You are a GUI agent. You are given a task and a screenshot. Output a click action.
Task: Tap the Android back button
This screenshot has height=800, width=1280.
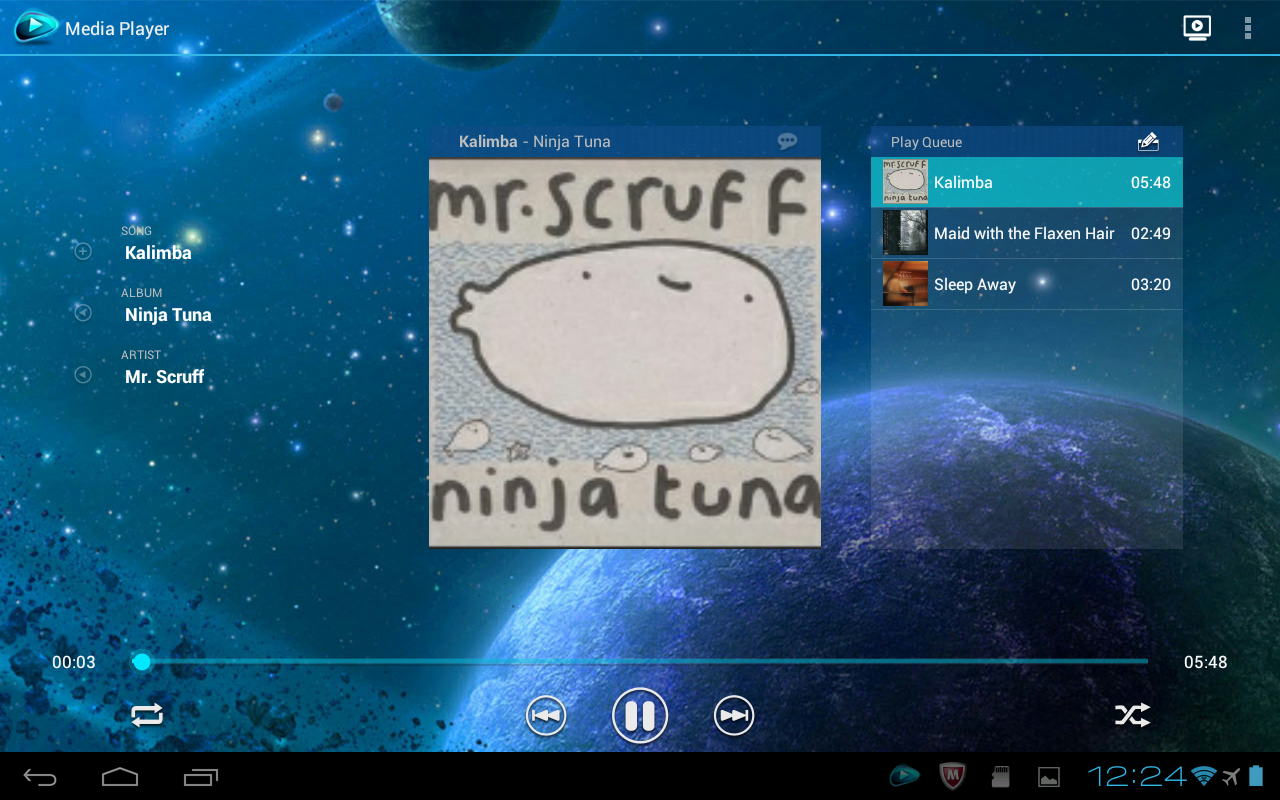click(x=41, y=776)
